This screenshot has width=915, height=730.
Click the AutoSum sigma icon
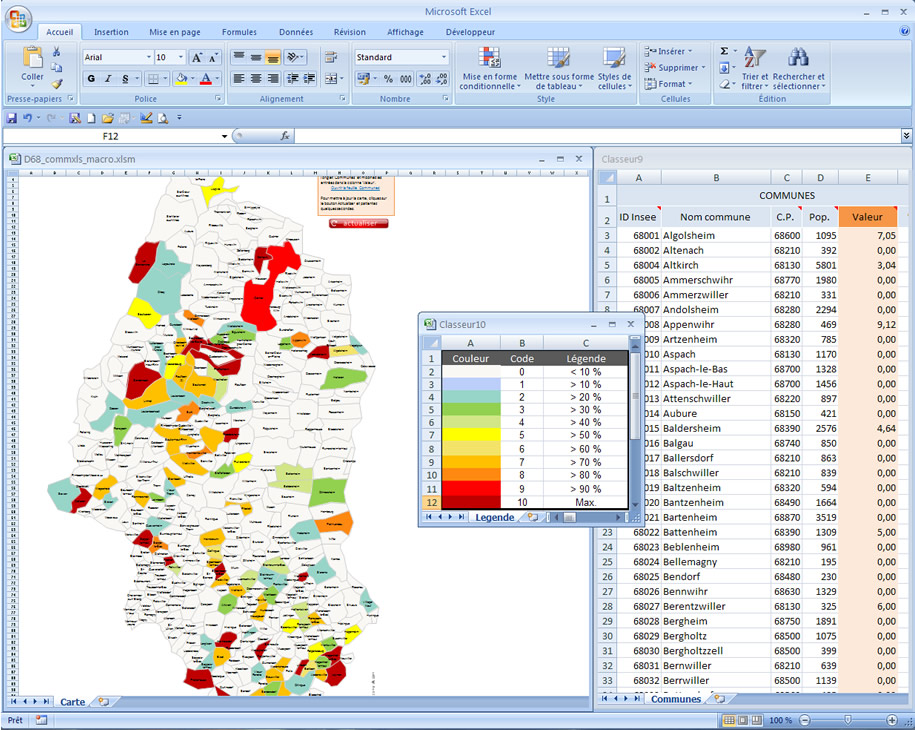(x=724, y=51)
